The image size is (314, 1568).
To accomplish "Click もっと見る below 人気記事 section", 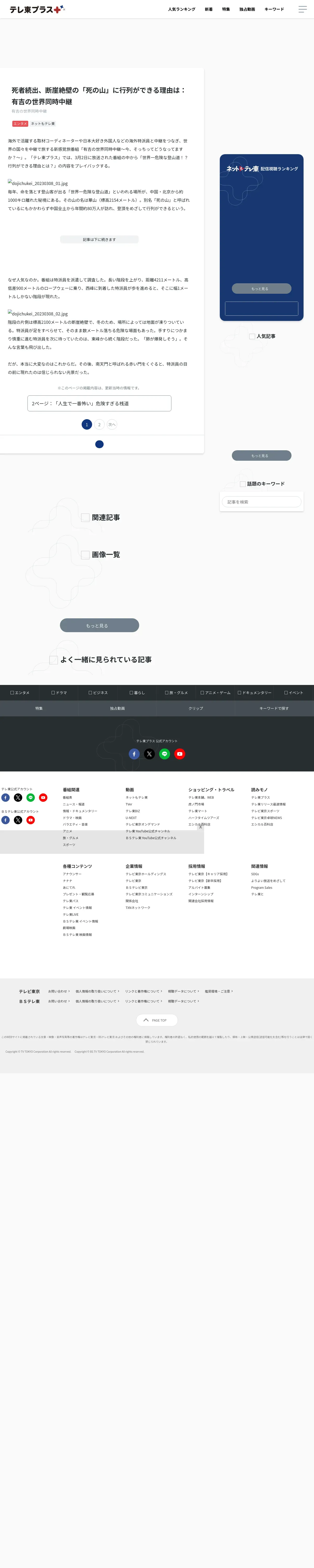I will point(262,455).
